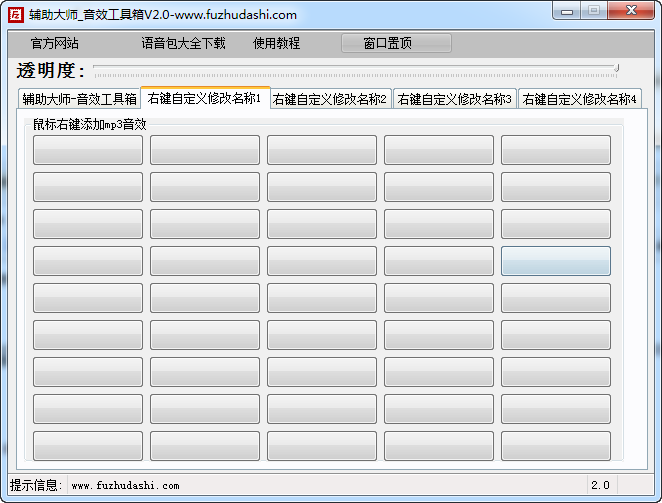This screenshot has height=503, width=662.
Task: Click www.fuzhudashi.com in status bar
Action: coord(125,486)
